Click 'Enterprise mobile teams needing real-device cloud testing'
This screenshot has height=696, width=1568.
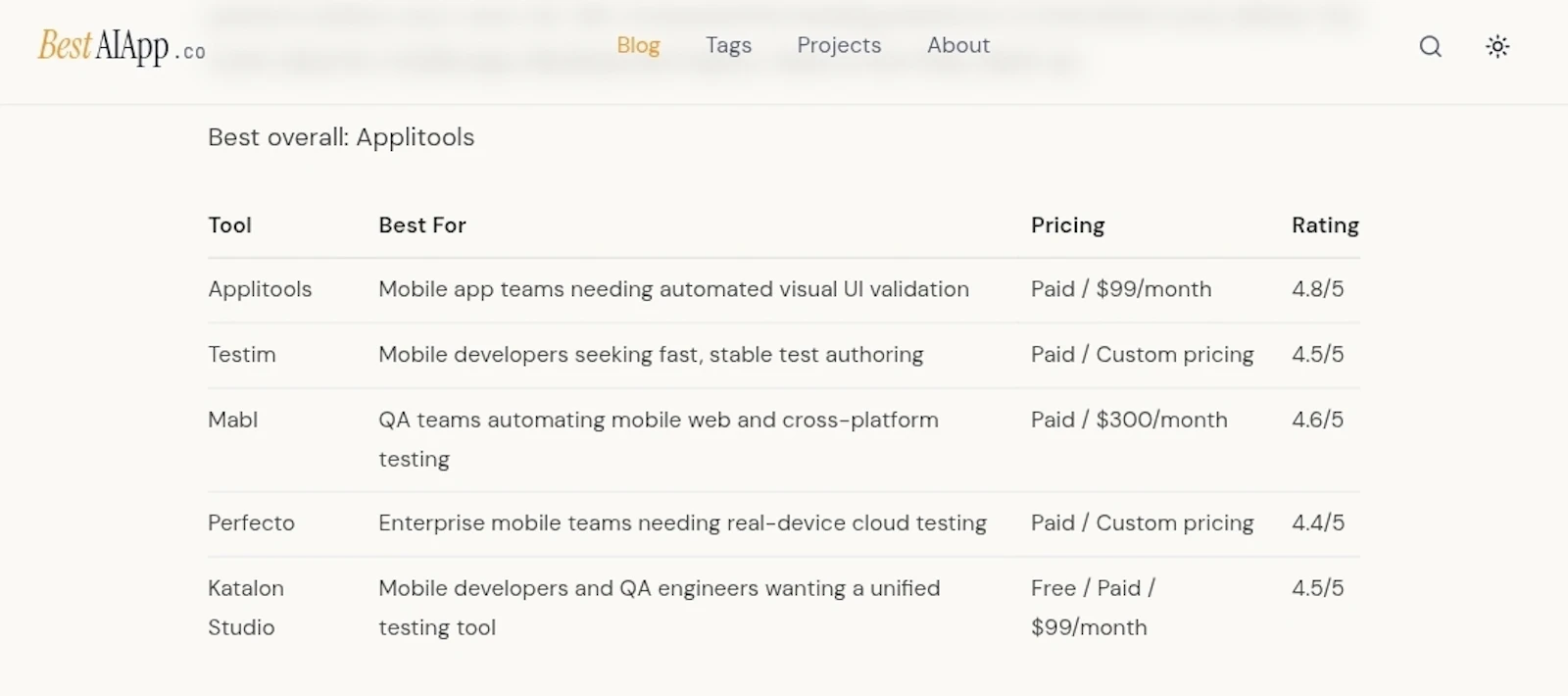pos(682,523)
